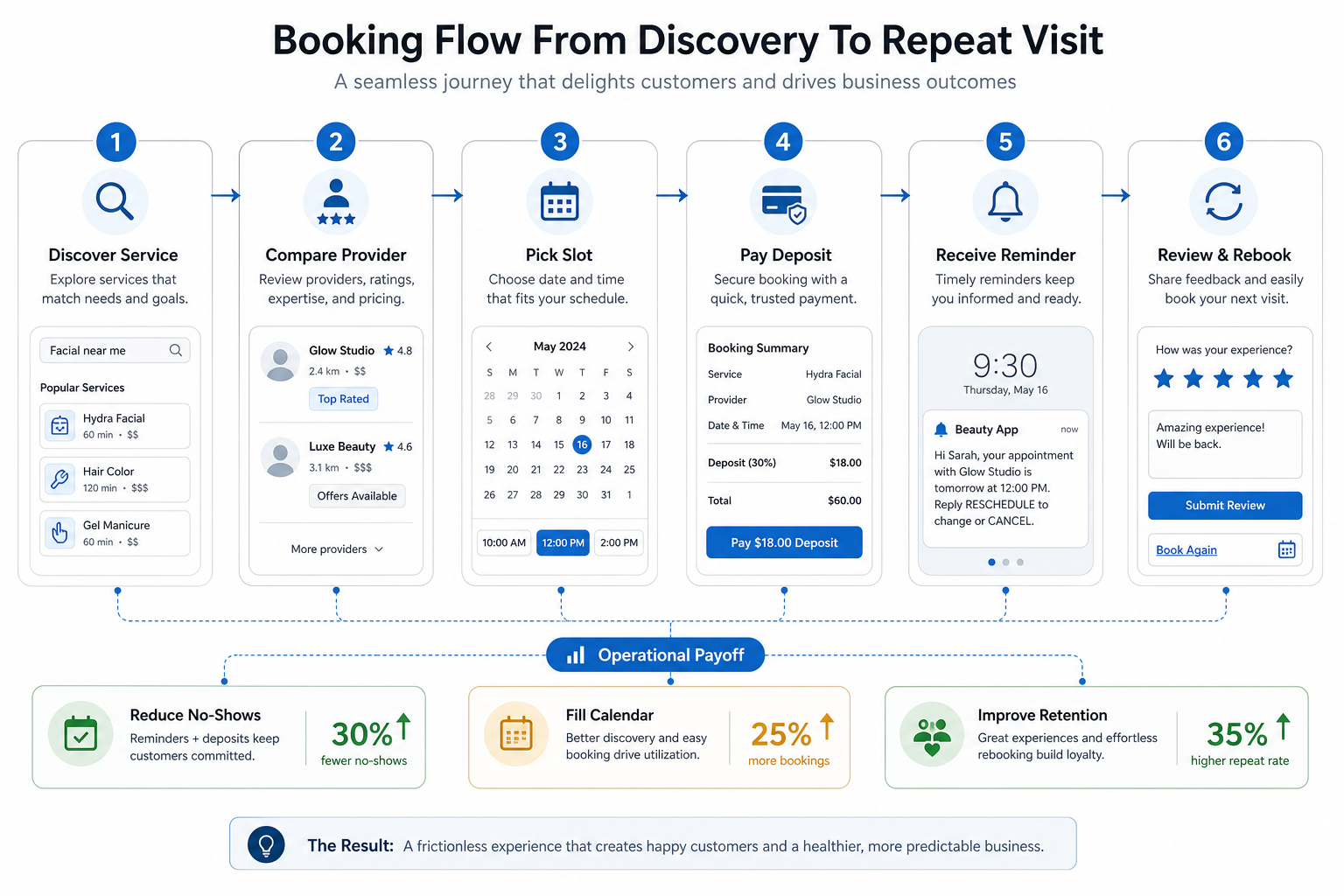The image size is (1344, 896).
Task: Click the Operational Payoff bar chart icon
Action: tap(576, 654)
